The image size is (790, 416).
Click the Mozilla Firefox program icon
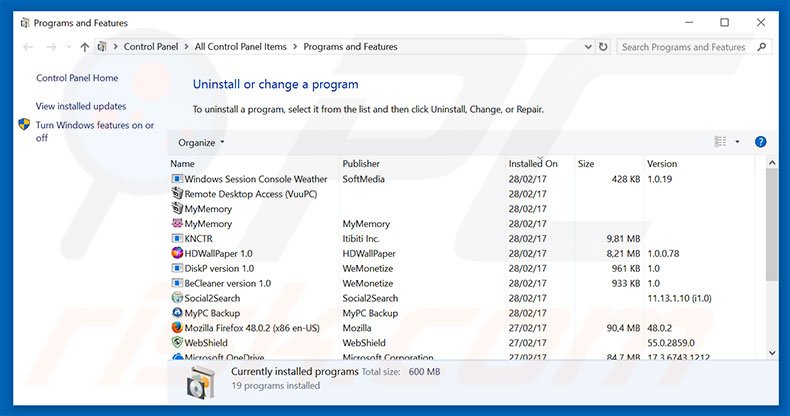click(x=177, y=327)
